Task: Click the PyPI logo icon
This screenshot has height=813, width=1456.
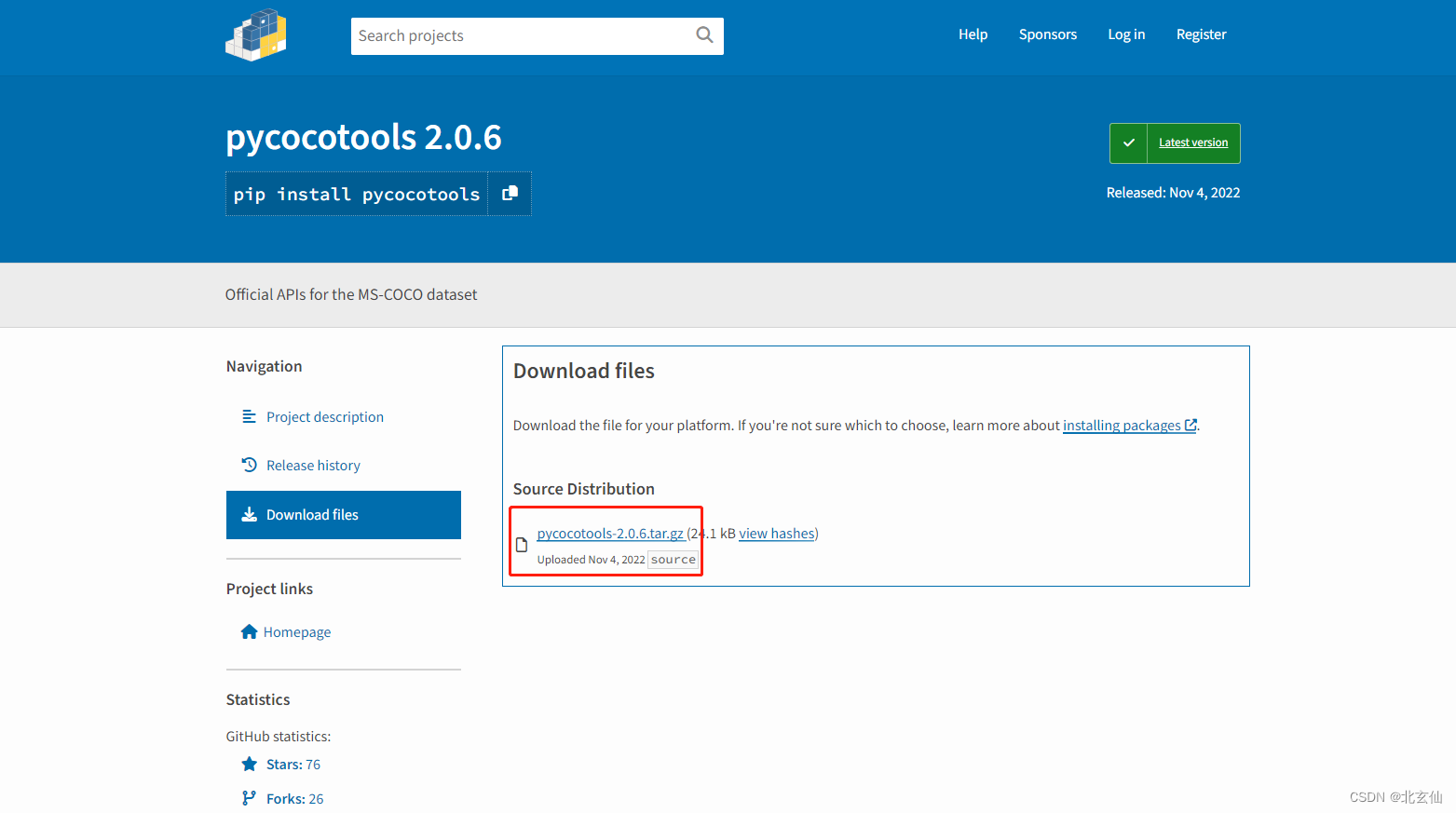Action: pos(256,35)
